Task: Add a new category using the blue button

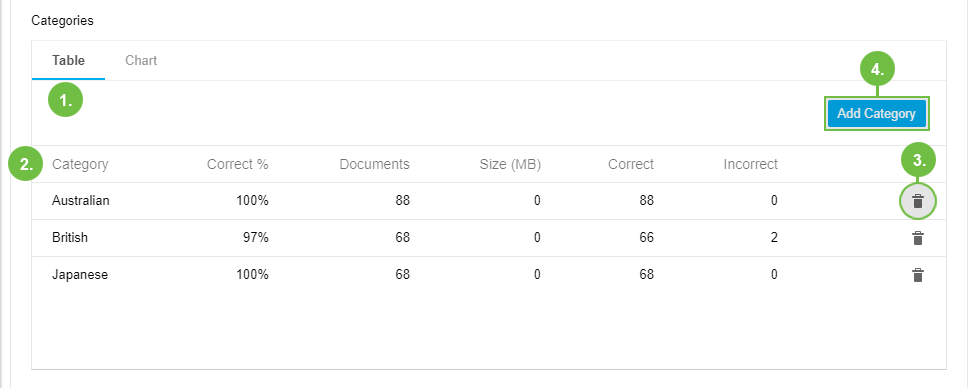Action: [877, 113]
